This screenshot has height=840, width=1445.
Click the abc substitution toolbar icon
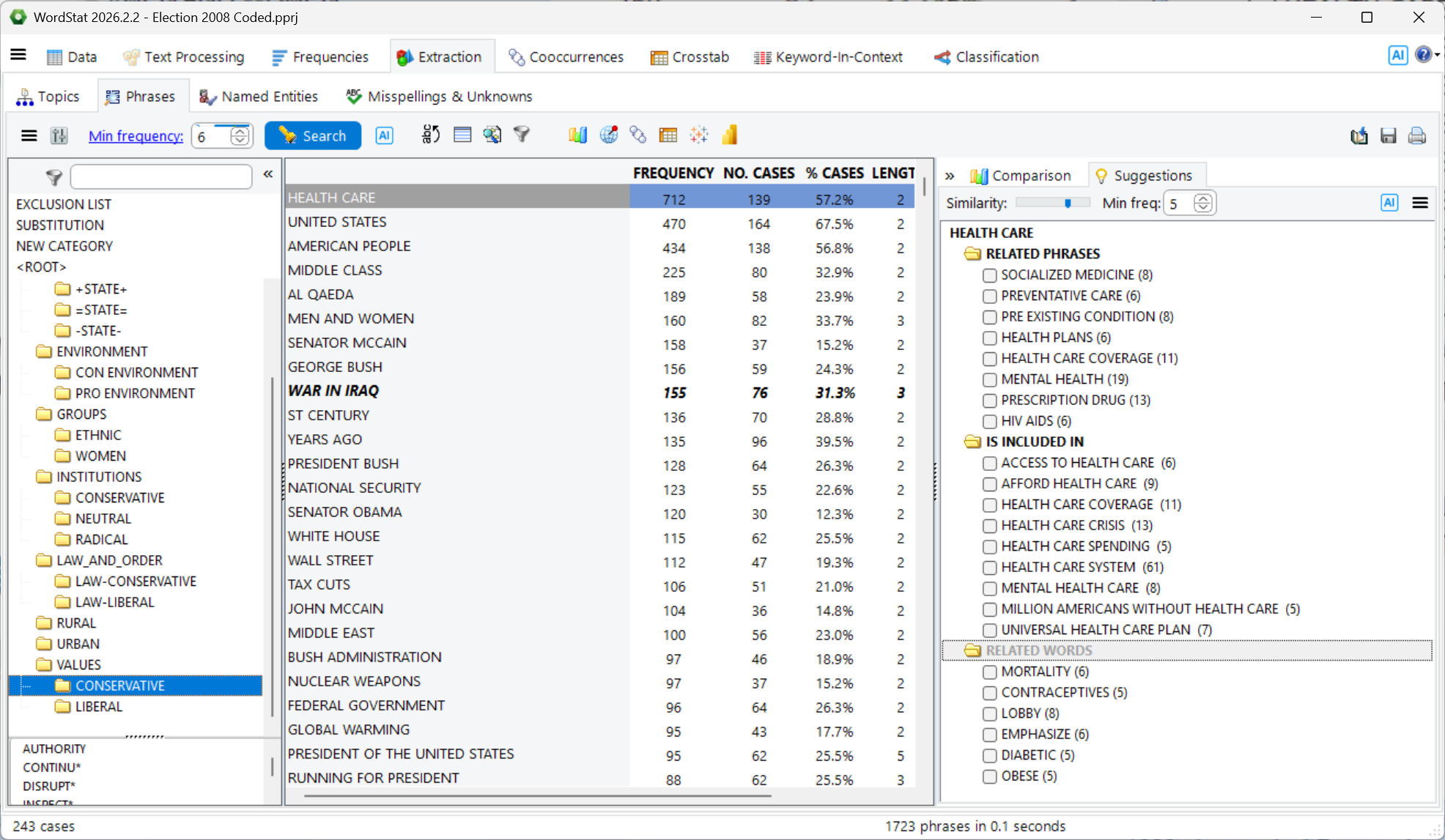point(430,135)
